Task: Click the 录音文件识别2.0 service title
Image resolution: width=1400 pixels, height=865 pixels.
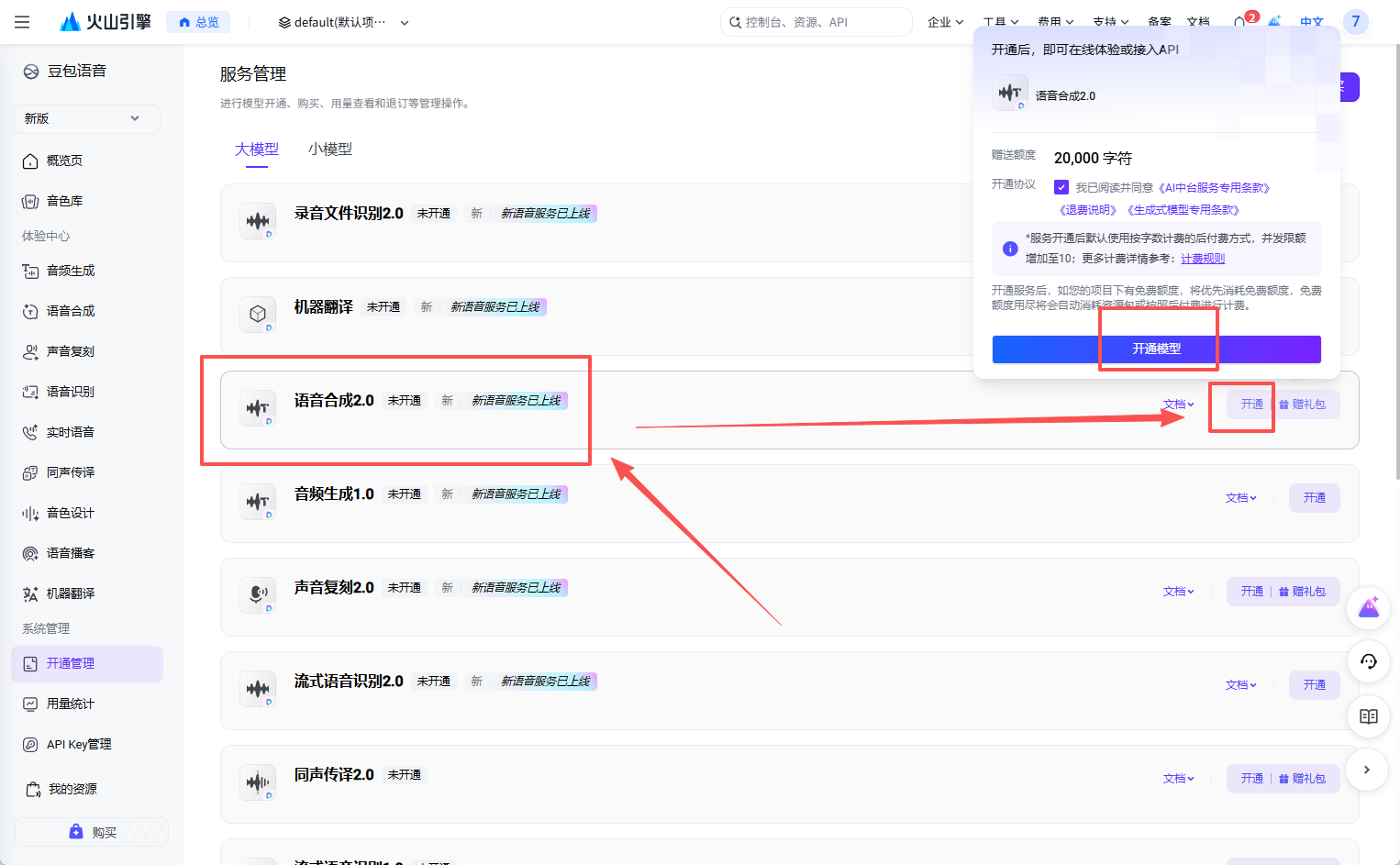Action: [x=349, y=213]
